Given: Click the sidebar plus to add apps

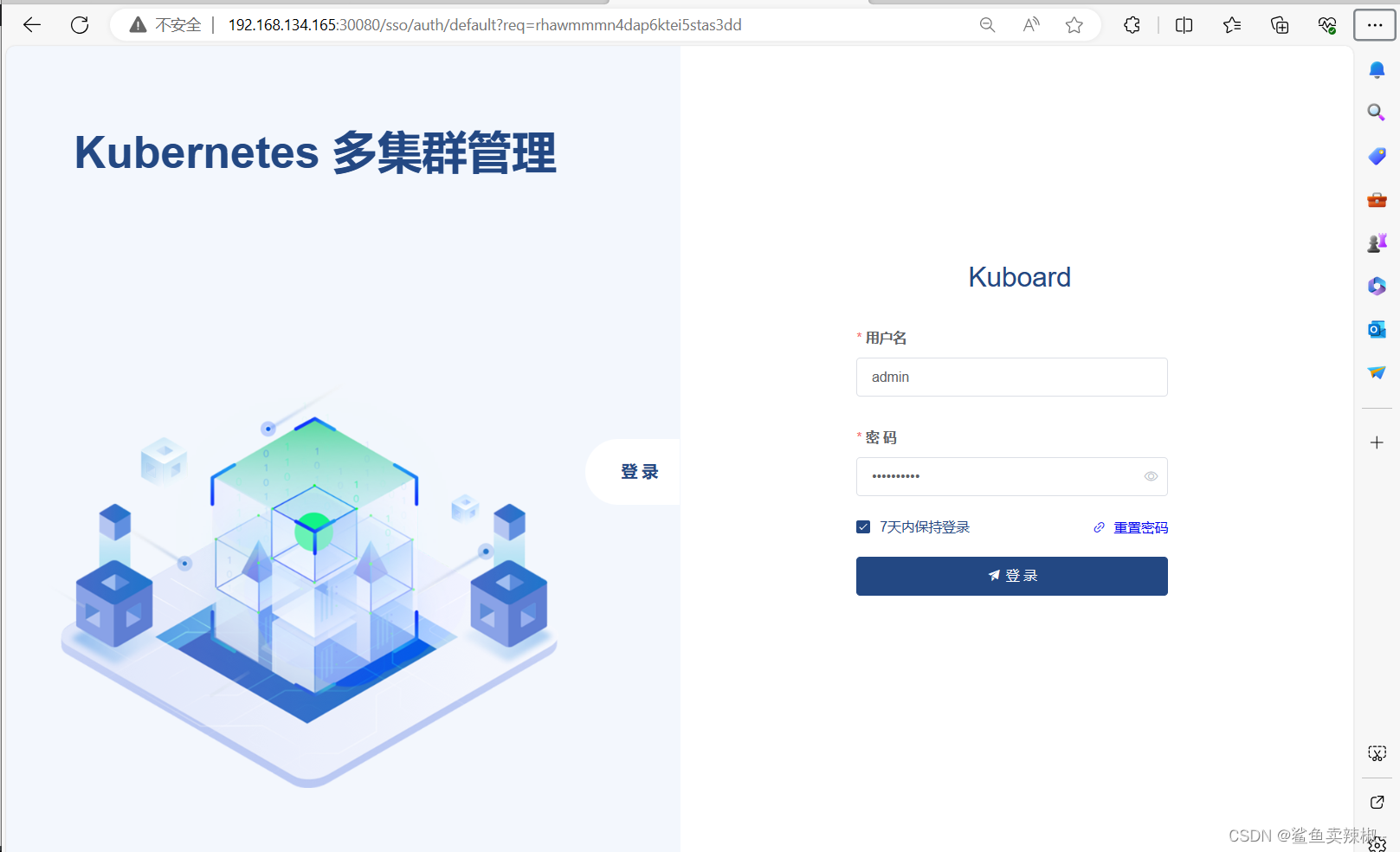Looking at the screenshot, I should [1377, 442].
